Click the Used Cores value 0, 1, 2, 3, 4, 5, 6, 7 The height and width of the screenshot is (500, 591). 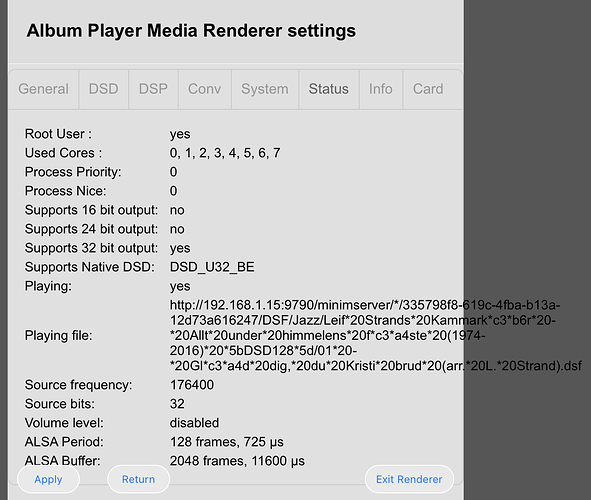(x=225, y=153)
